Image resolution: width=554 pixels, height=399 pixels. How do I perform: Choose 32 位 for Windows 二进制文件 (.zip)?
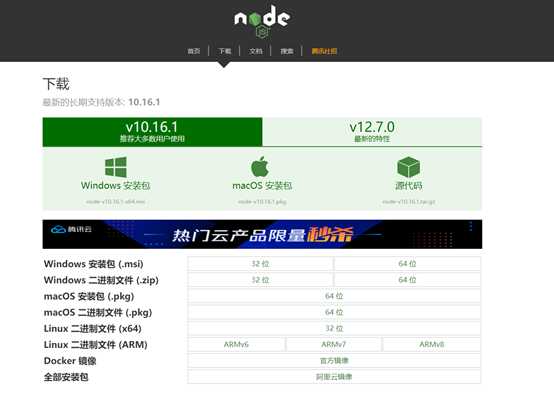click(260, 280)
